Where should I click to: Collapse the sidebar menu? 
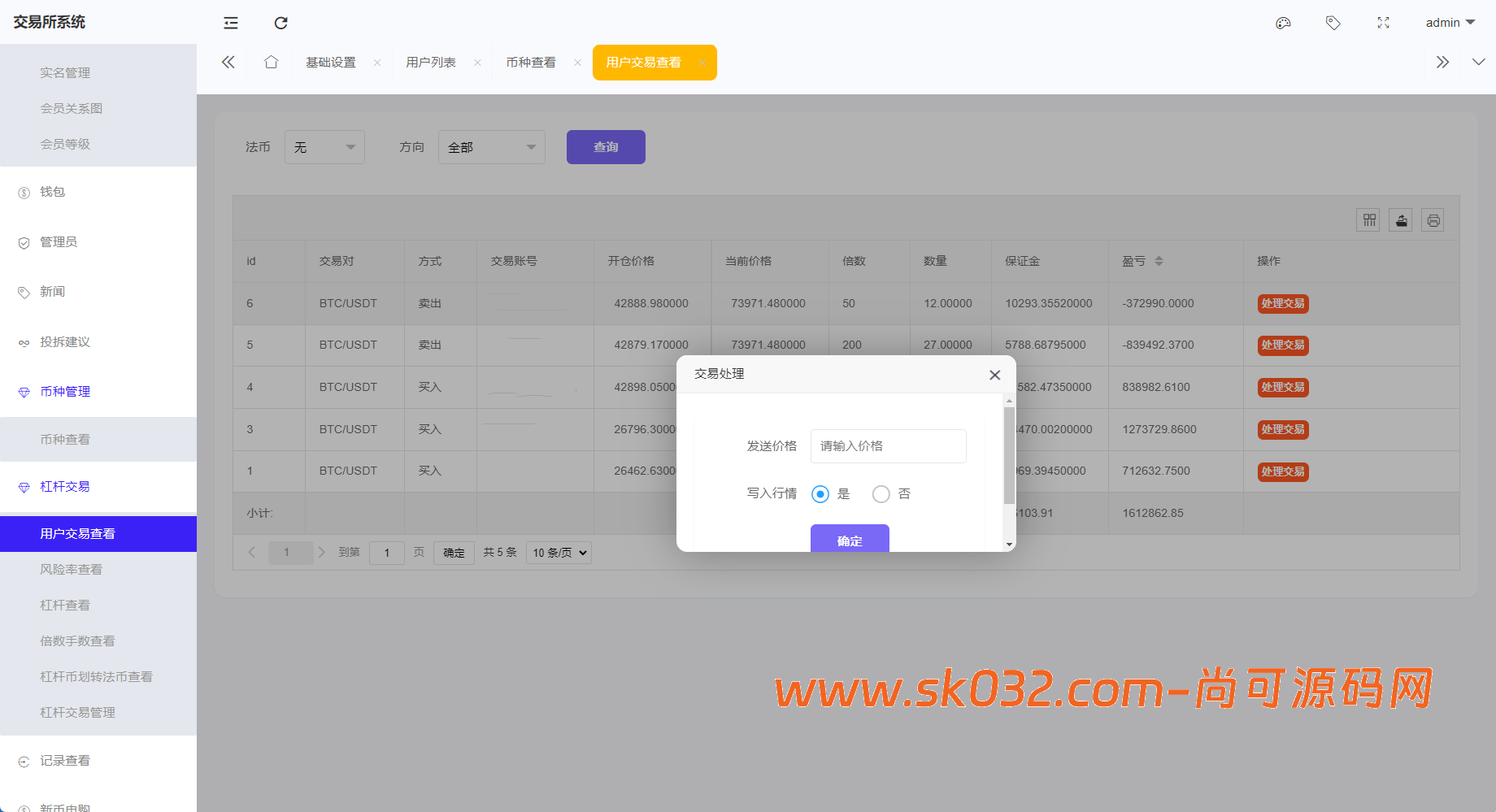pyautogui.click(x=230, y=23)
